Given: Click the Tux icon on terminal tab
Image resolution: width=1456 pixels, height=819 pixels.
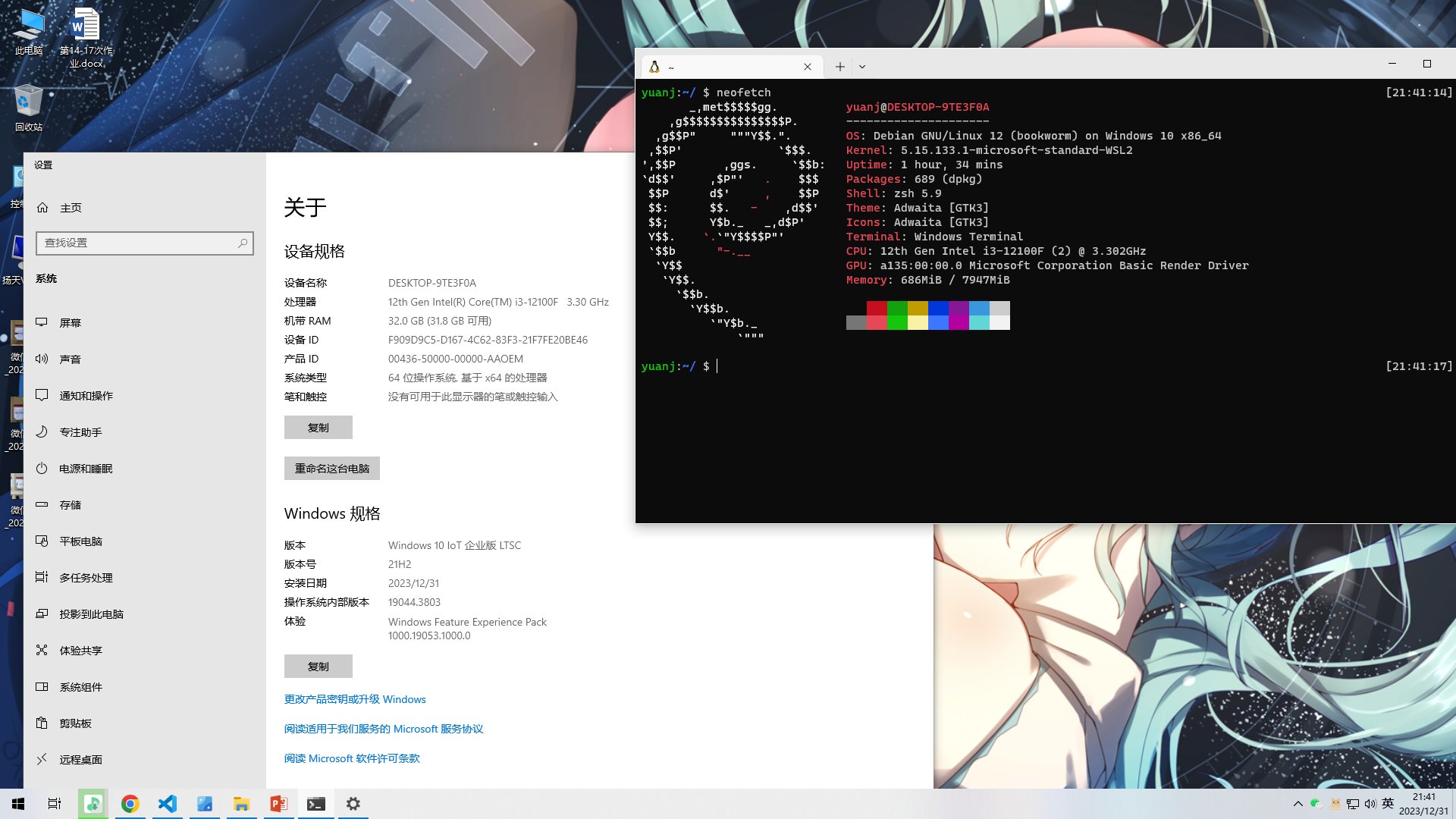Looking at the screenshot, I should pyautogui.click(x=654, y=67).
